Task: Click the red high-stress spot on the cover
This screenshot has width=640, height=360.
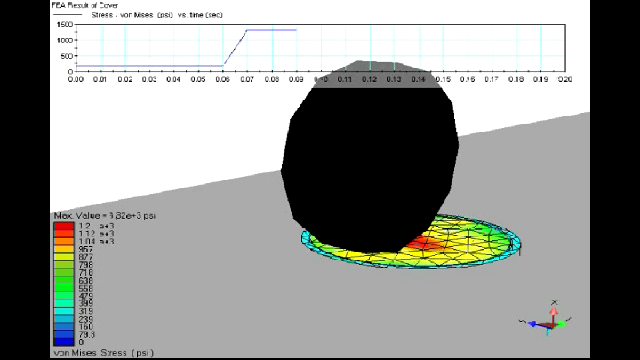Action: point(424,243)
